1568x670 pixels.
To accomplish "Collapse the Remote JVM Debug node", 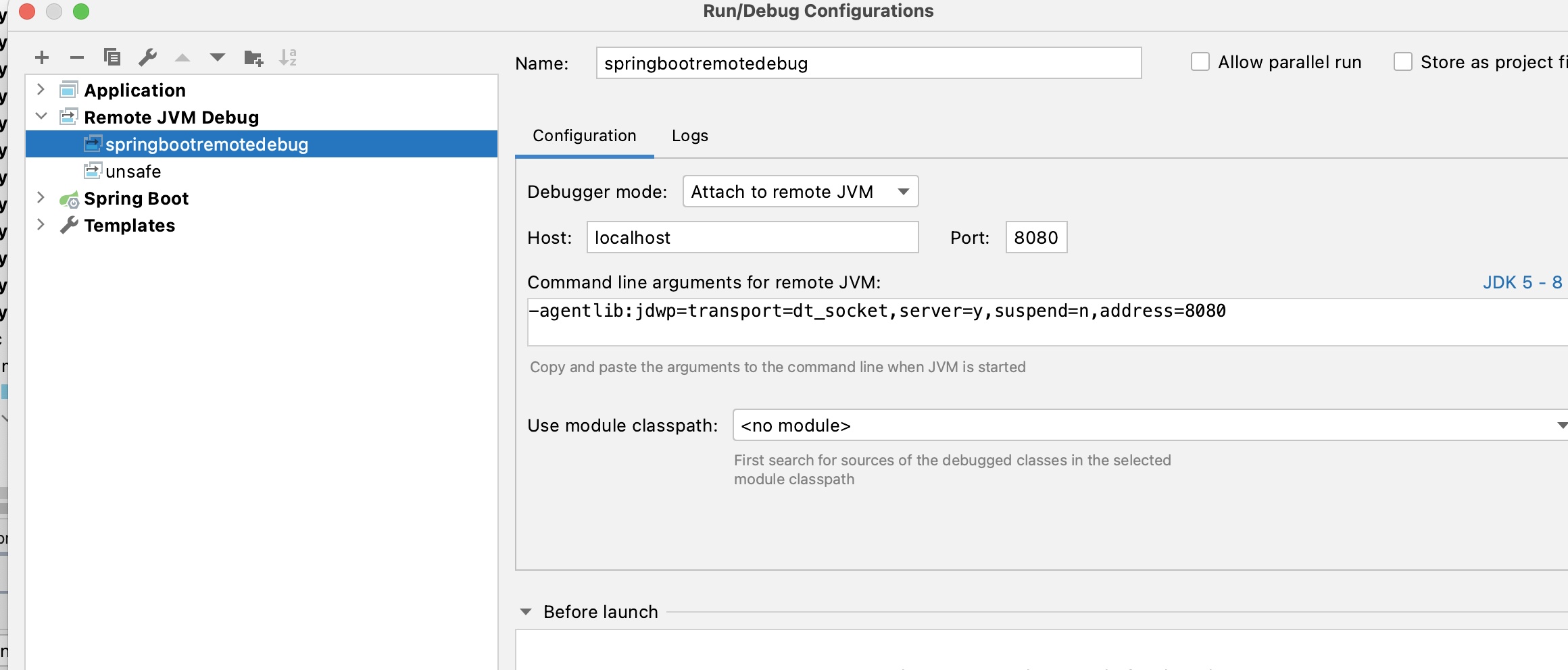I will 41,116.
